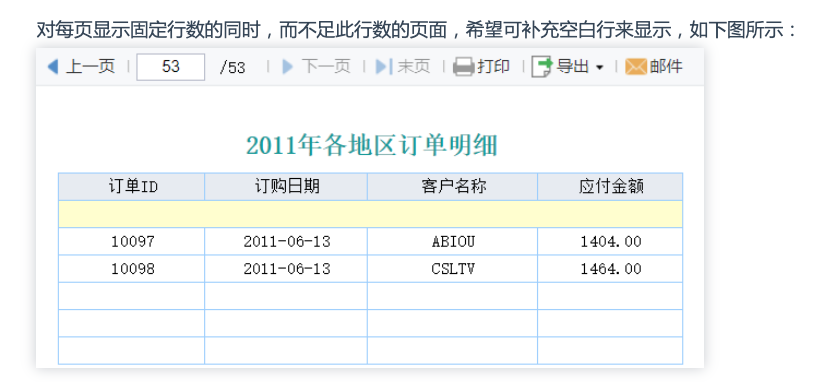Click total pages text /53

coord(232,68)
